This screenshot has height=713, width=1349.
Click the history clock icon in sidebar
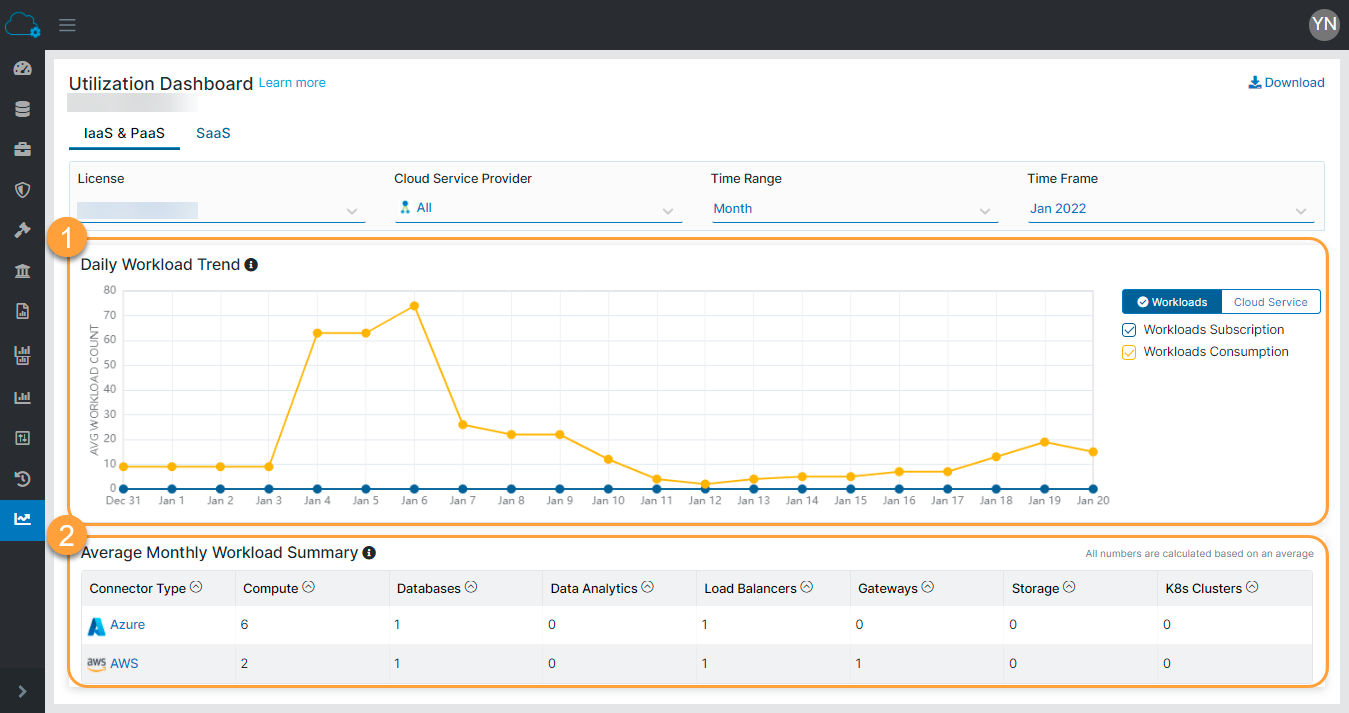pyautogui.click(x=22, y=479)
